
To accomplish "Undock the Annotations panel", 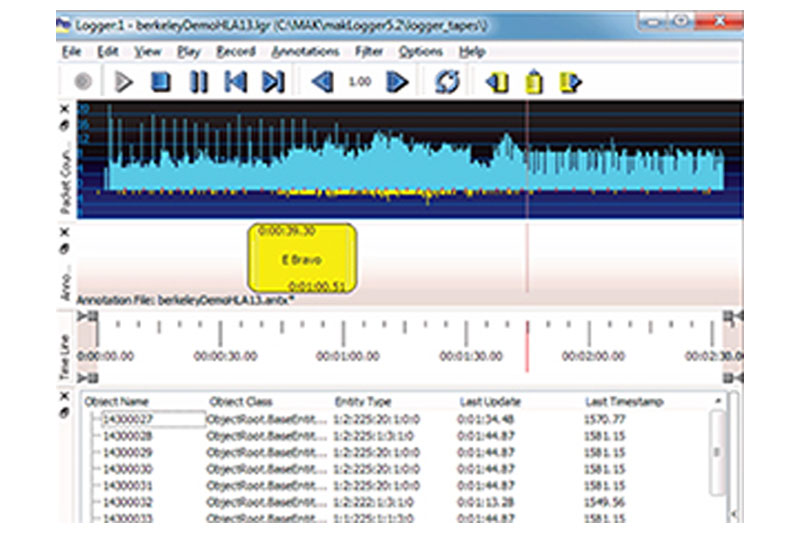I will [64, 249].
